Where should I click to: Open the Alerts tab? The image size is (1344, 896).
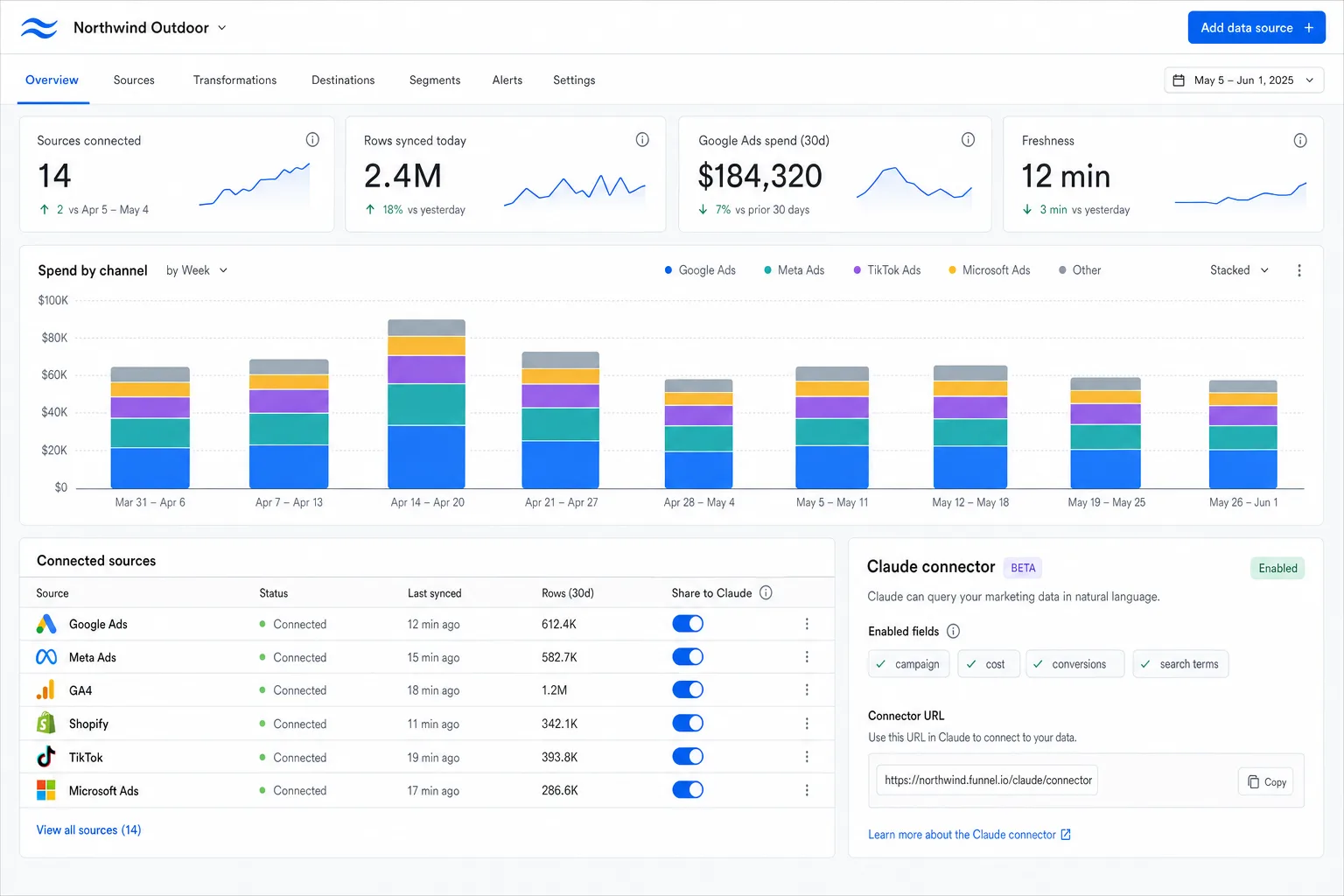(507, 80)
